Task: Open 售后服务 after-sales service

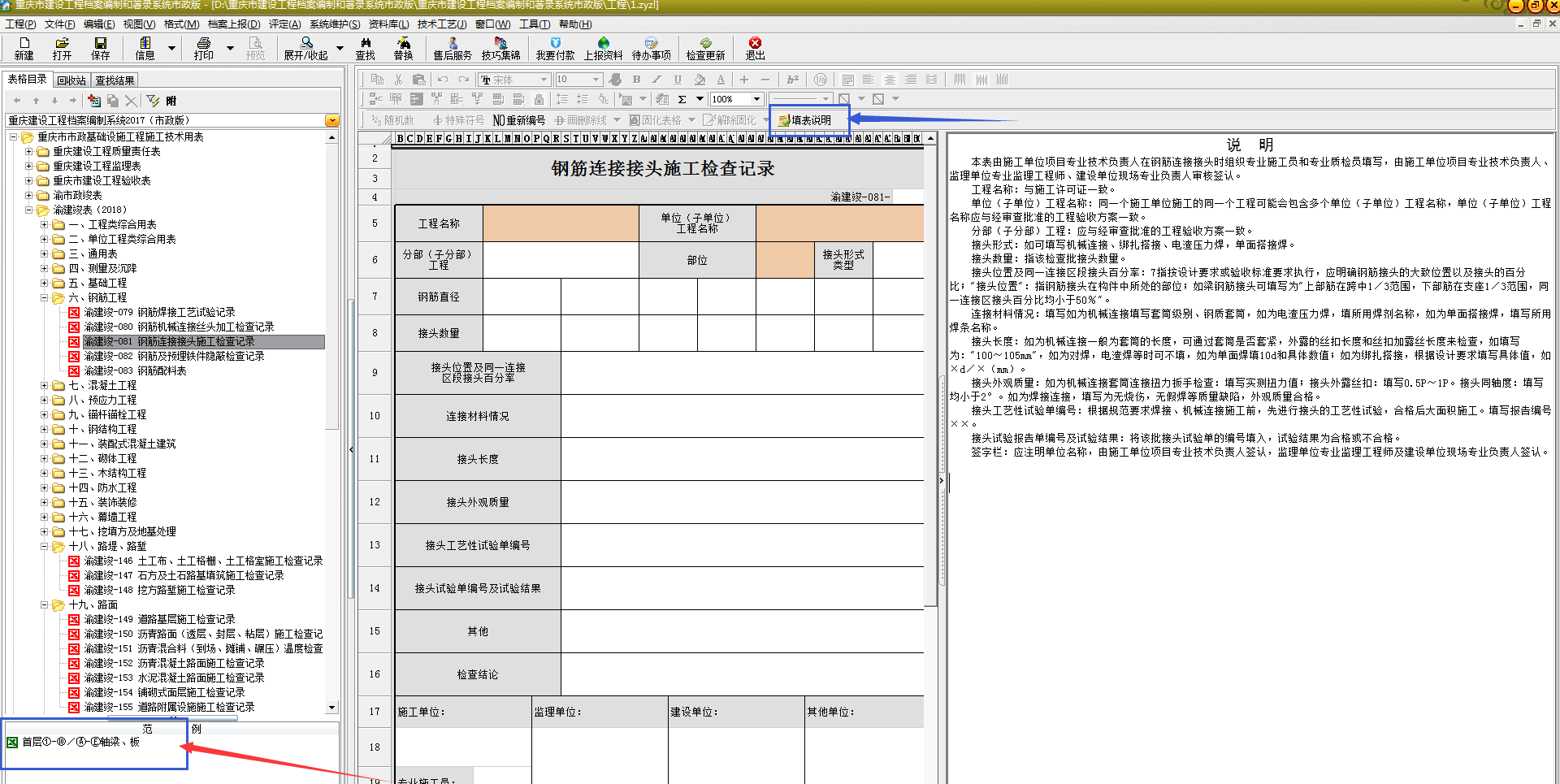Action: [x=453, y=48]
